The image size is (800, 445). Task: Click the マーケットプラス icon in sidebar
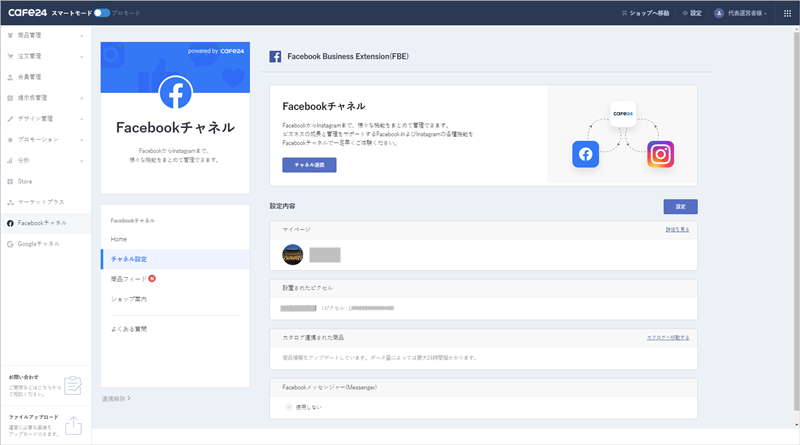10,203
